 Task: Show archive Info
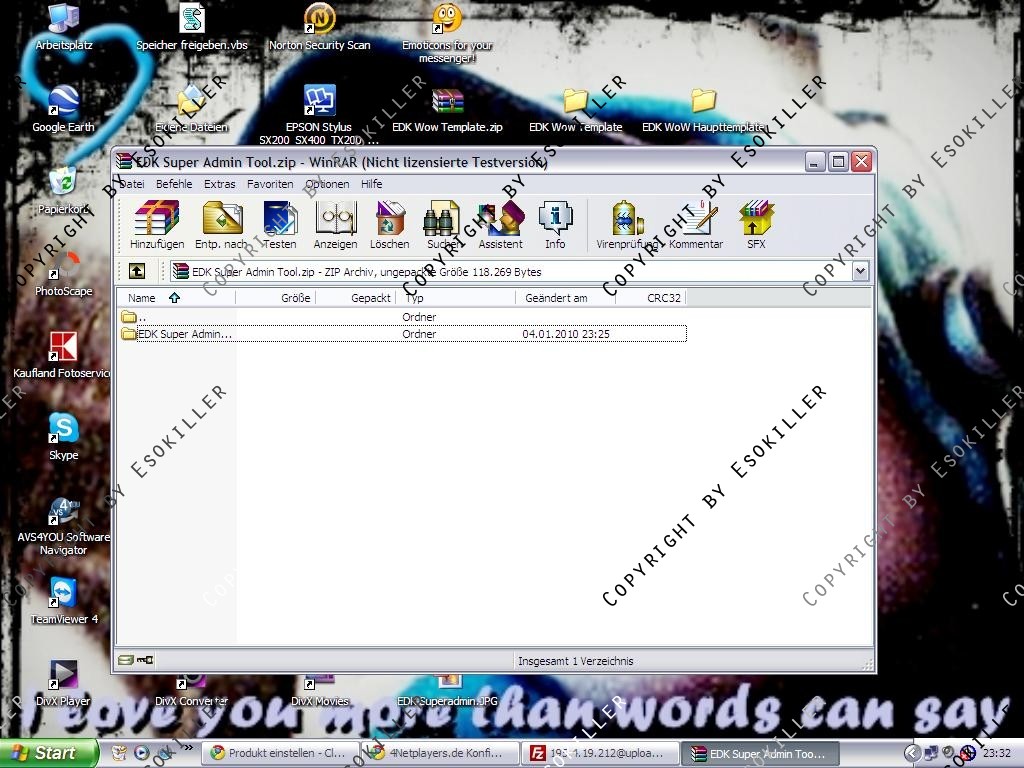point(555,224)
